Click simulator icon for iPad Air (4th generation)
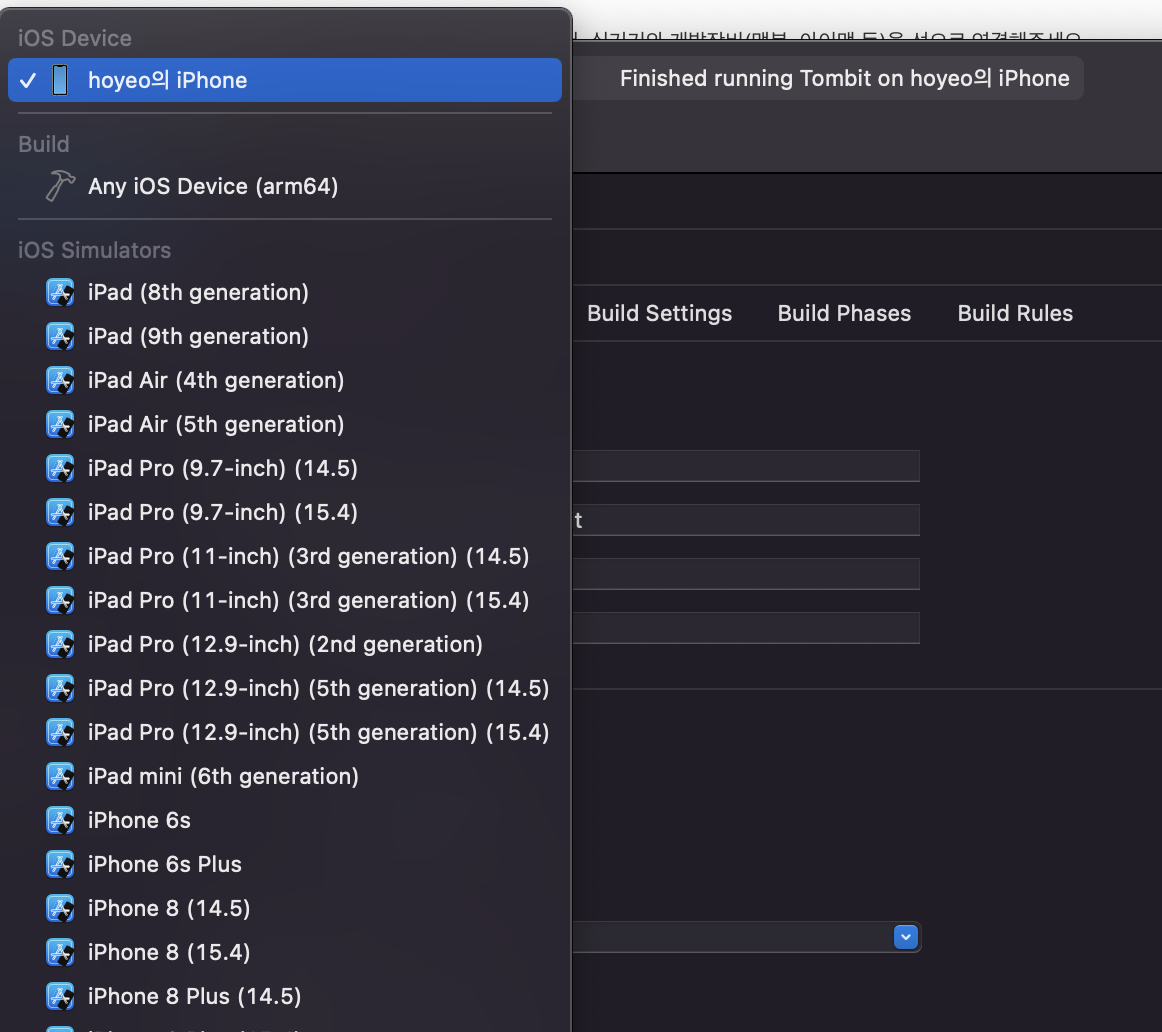This screenshot has width=1162, height=1032. (60, 381)
